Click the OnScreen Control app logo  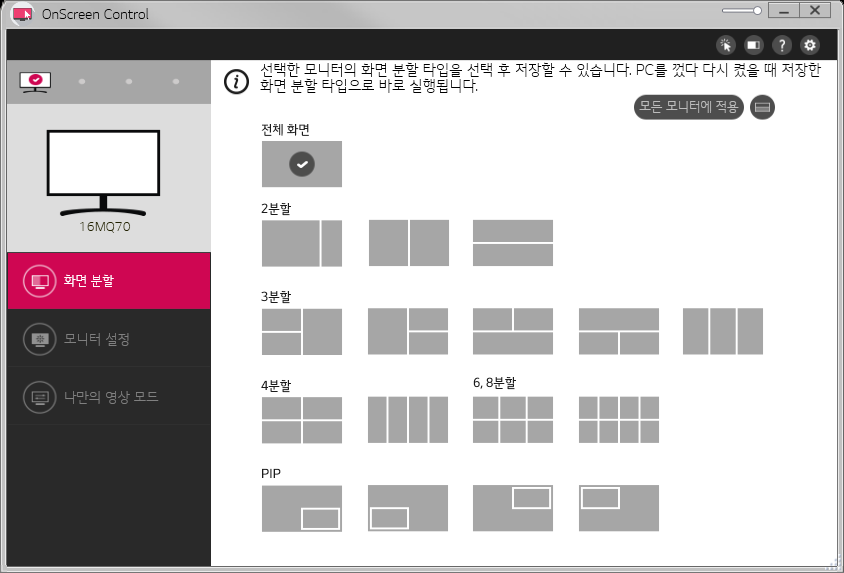22,13
